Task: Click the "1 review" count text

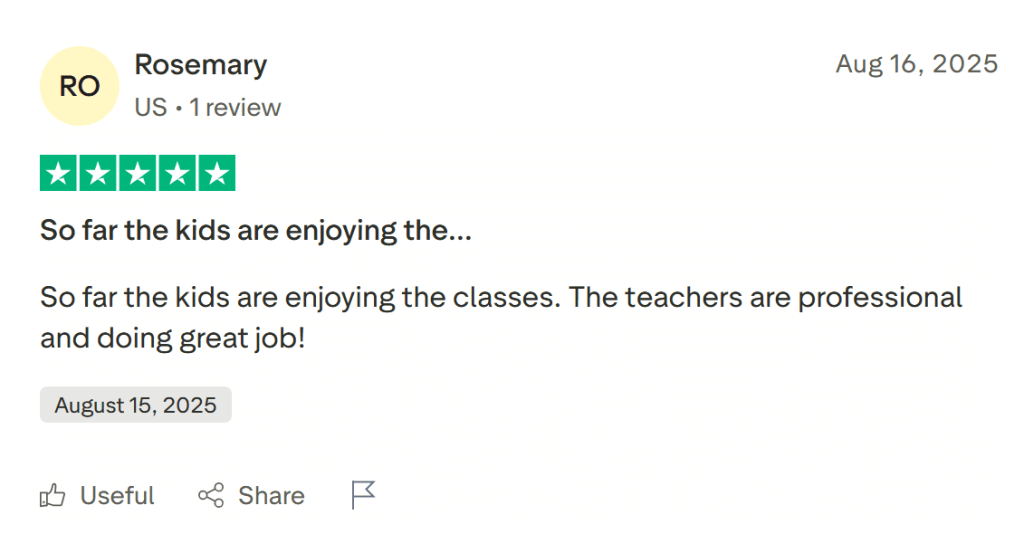Action: click(x=236, y=107)
